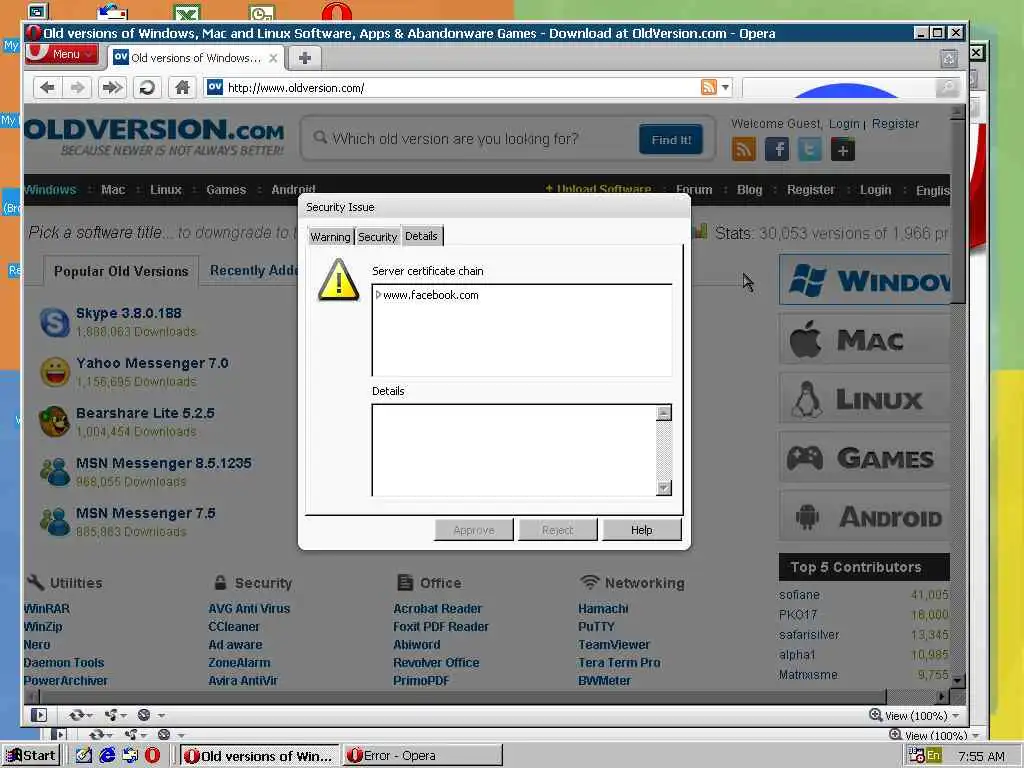This screenshot has width=1024, height=768.
Task: Click the Reject button
Action: [557, 530]
